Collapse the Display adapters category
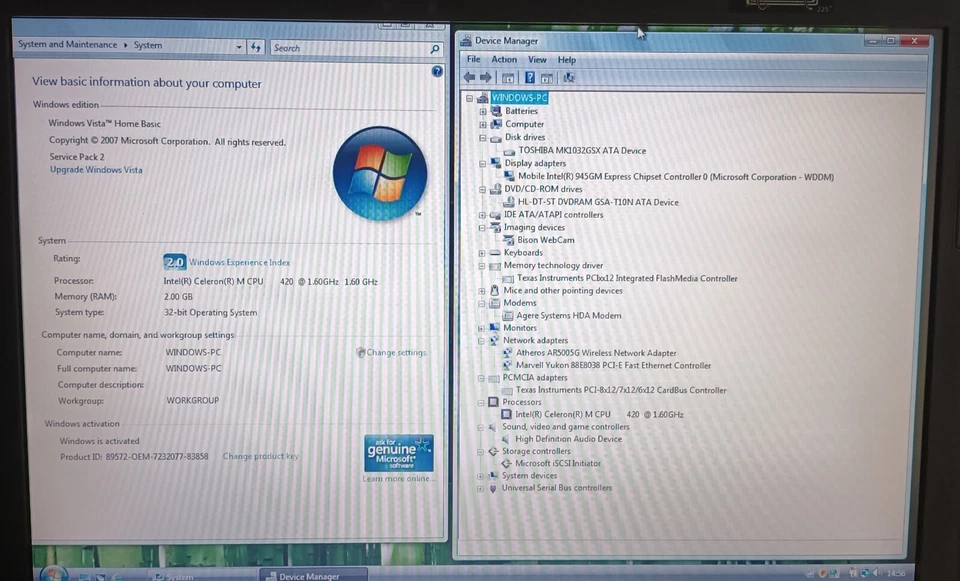The height and width of the screenshot is (581, 960). tap(482, 163)
